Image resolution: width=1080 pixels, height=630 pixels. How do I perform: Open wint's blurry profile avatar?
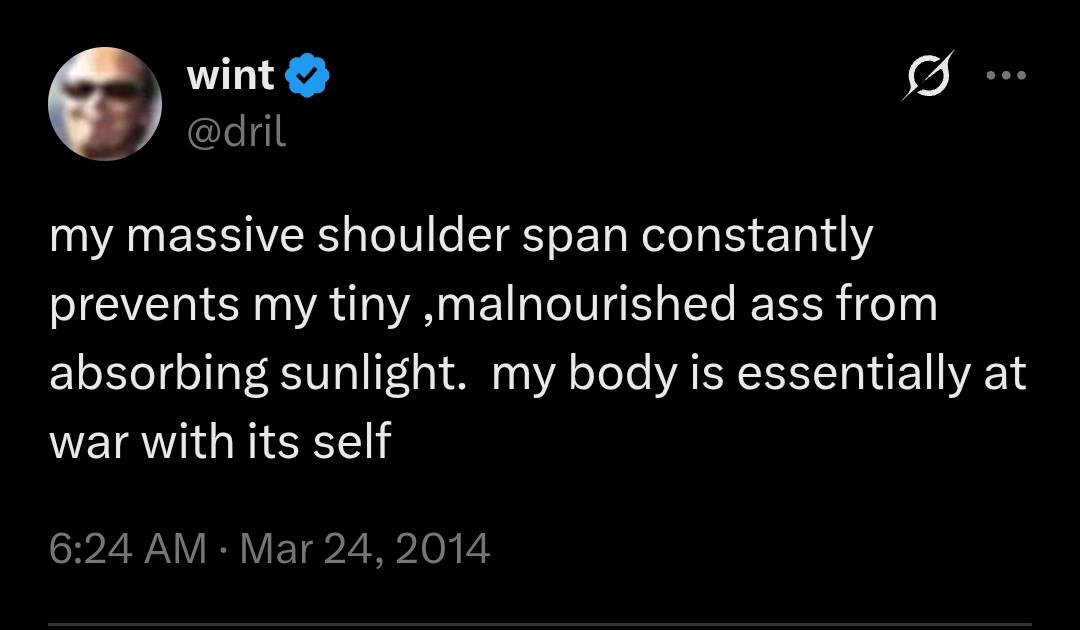[106, 105]
